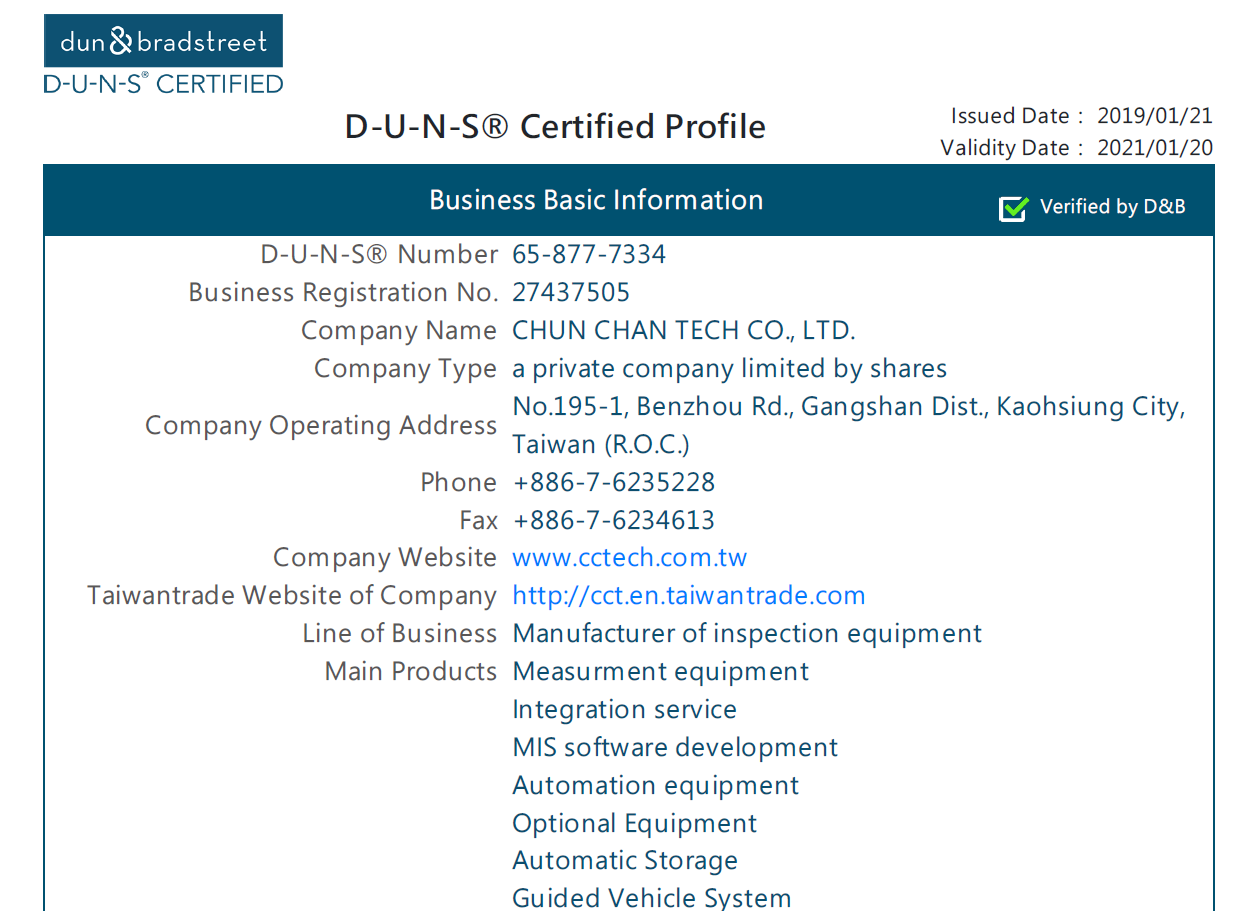The image size is (1240, 911).
Task: Click the 'Taiwan (R.O.C.)' address line
Action: tap(601, 444)
